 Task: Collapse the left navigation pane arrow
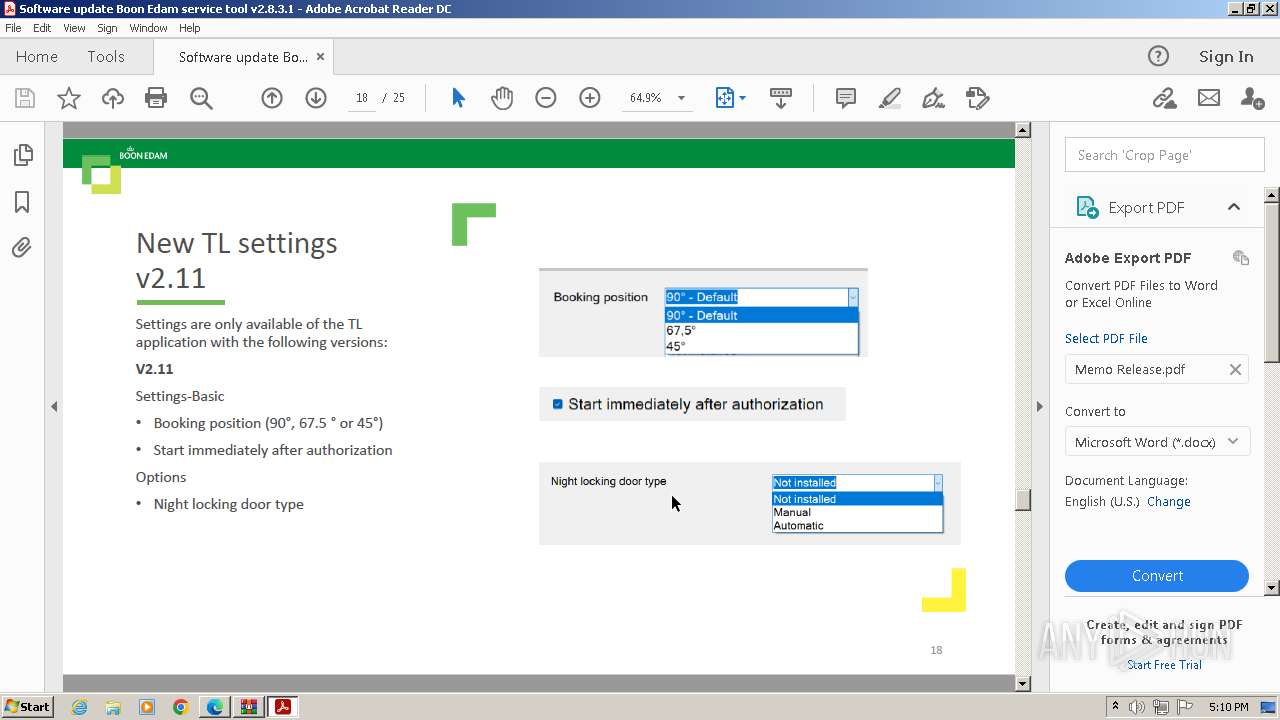(54, 406)
